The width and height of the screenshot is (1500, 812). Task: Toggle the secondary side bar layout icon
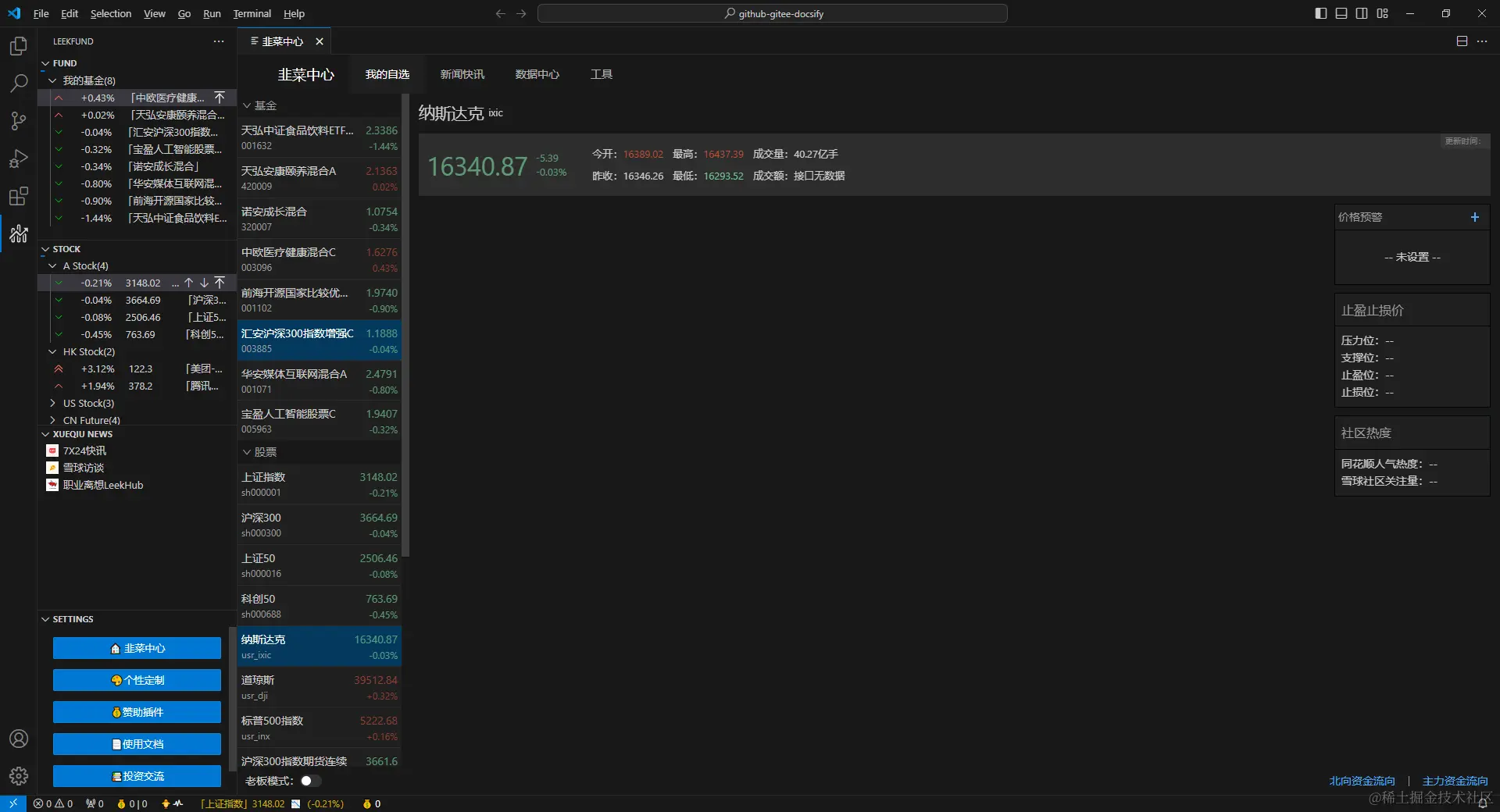point(1362,13)
